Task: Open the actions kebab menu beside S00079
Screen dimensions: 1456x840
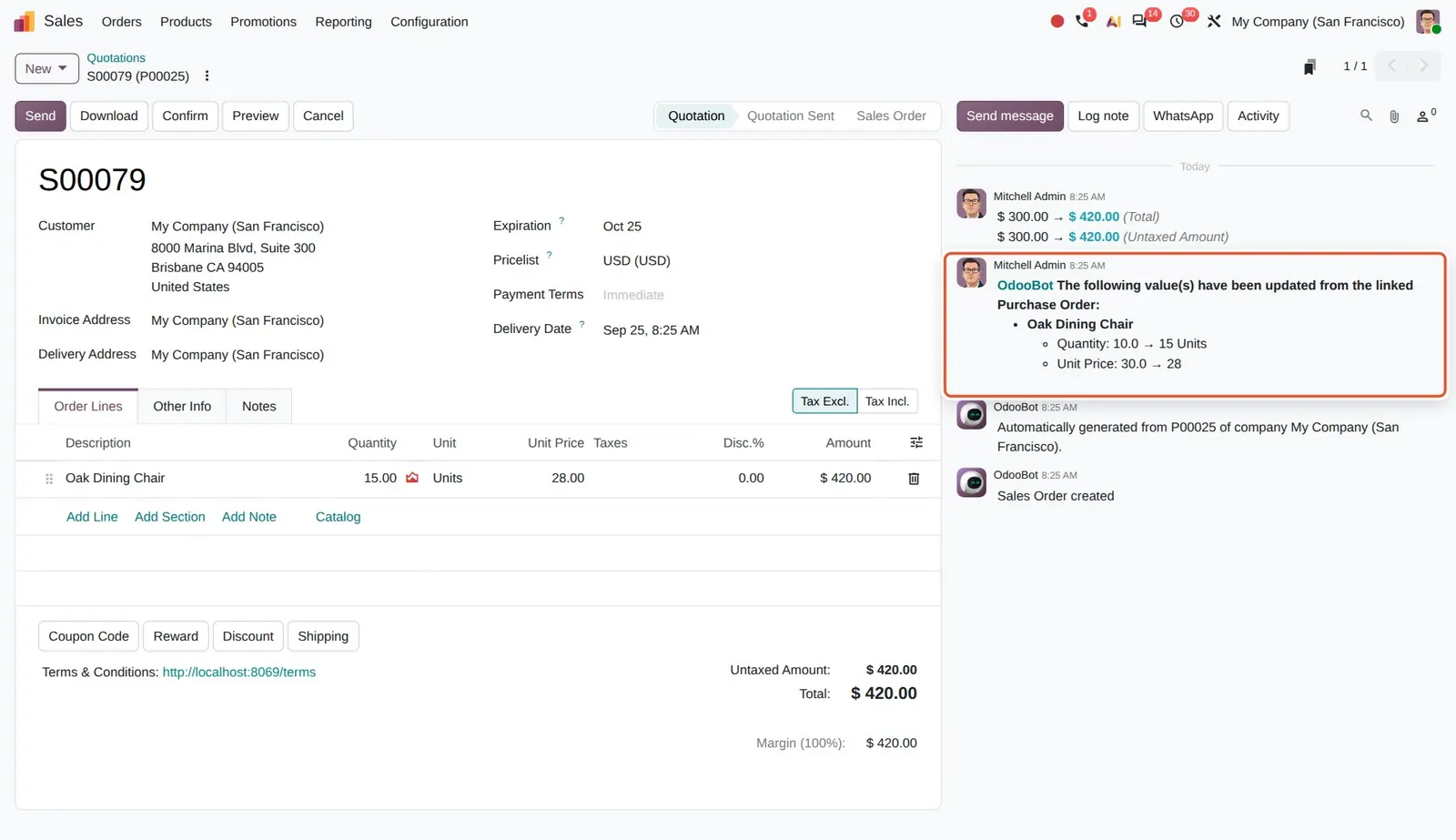Action: (x=207, y=76)
